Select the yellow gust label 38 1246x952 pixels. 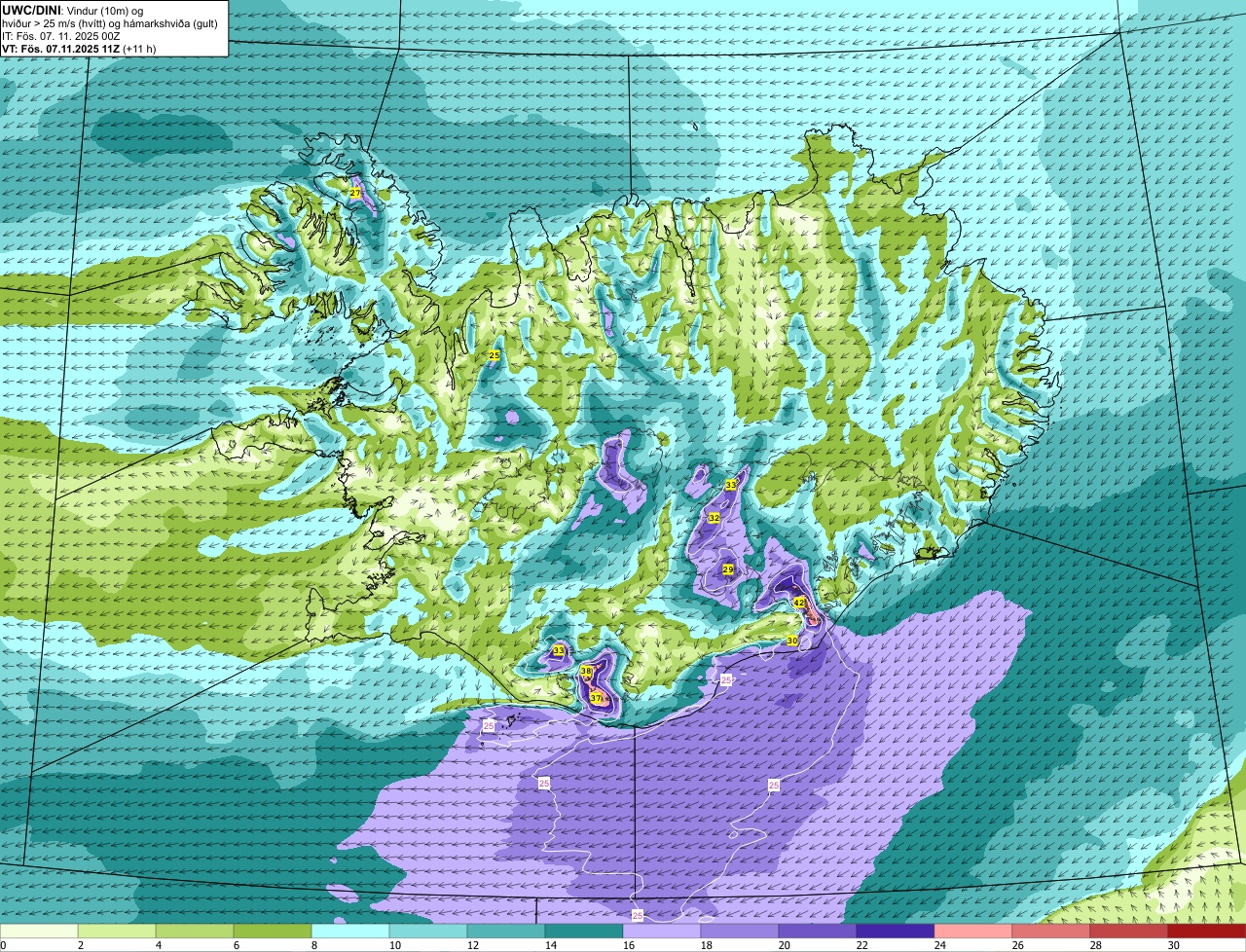586,671
